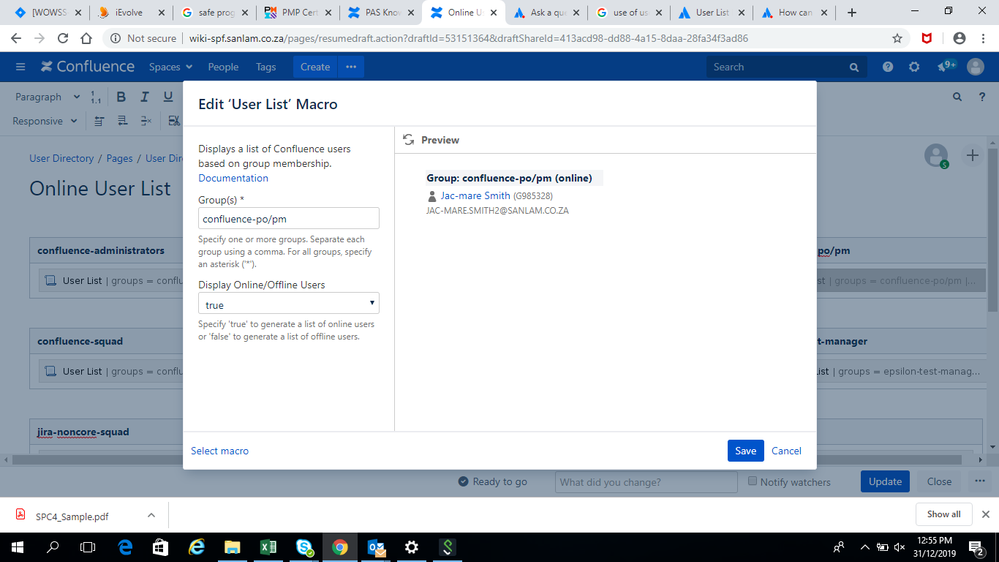This screenshot has height=562, width=999.
Task: Open the Spaces dropdown menu
Action: point(170,67)
